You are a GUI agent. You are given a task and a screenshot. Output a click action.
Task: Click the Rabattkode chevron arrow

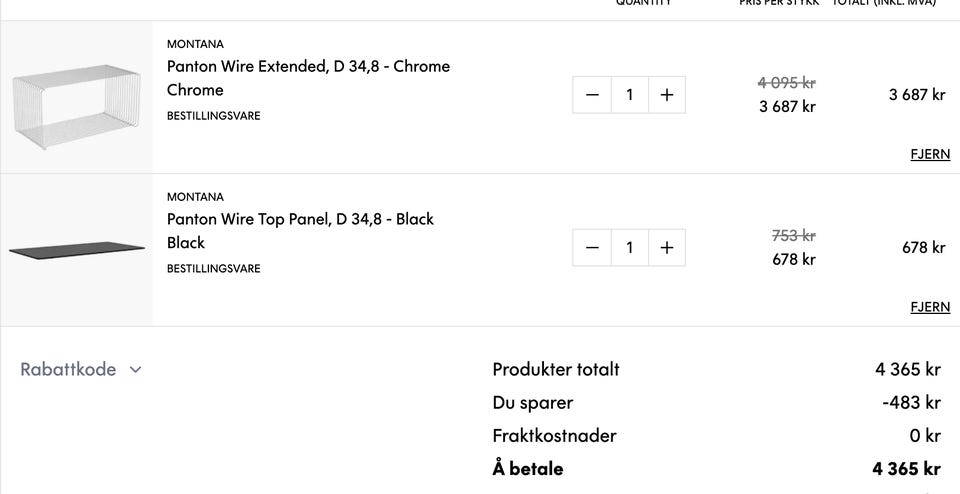pyautogui.click(x=136, y=370)
